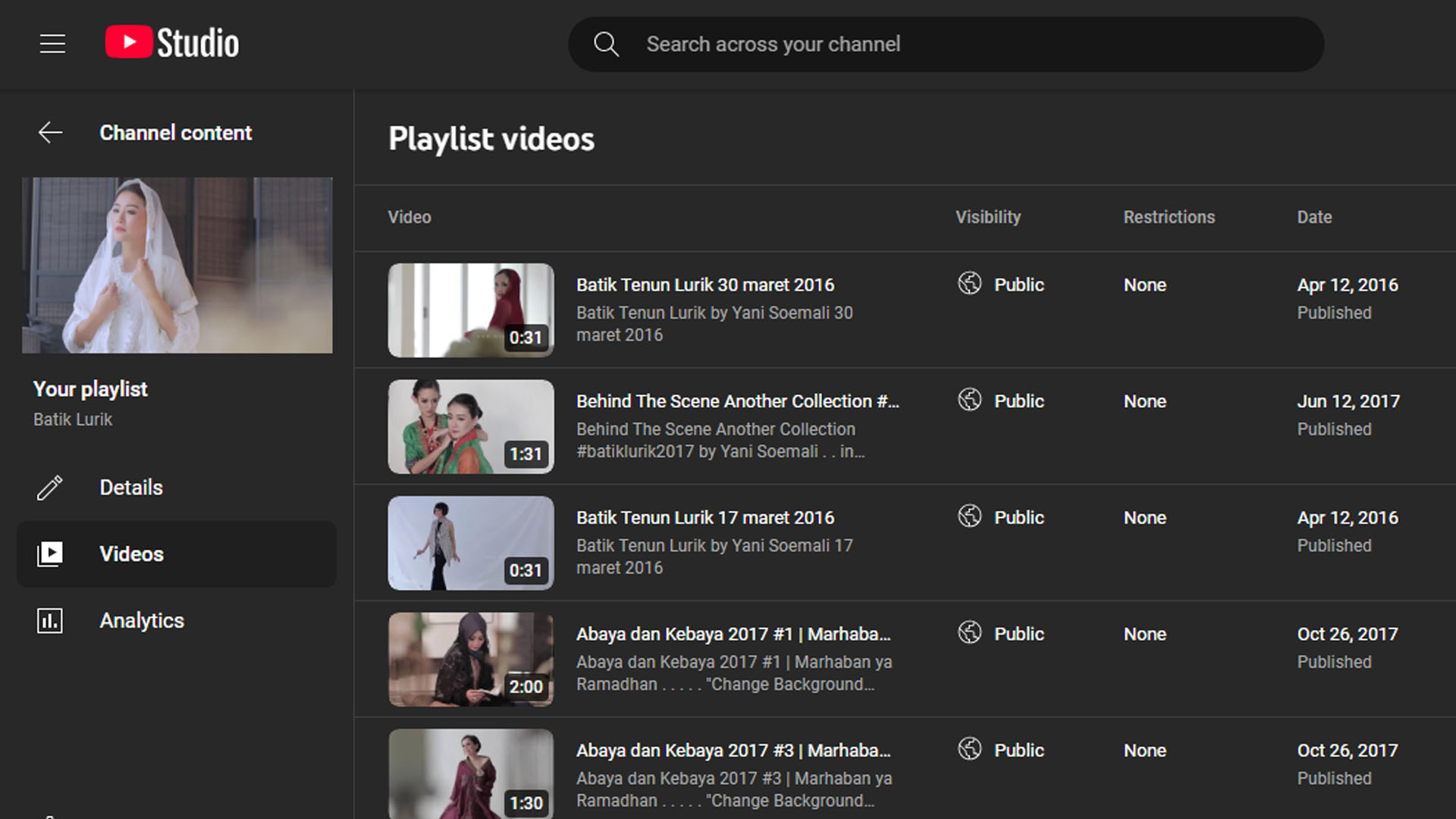Click the globe icon beside Batik Tenun Lurik 30 maret

click(969, 284)
